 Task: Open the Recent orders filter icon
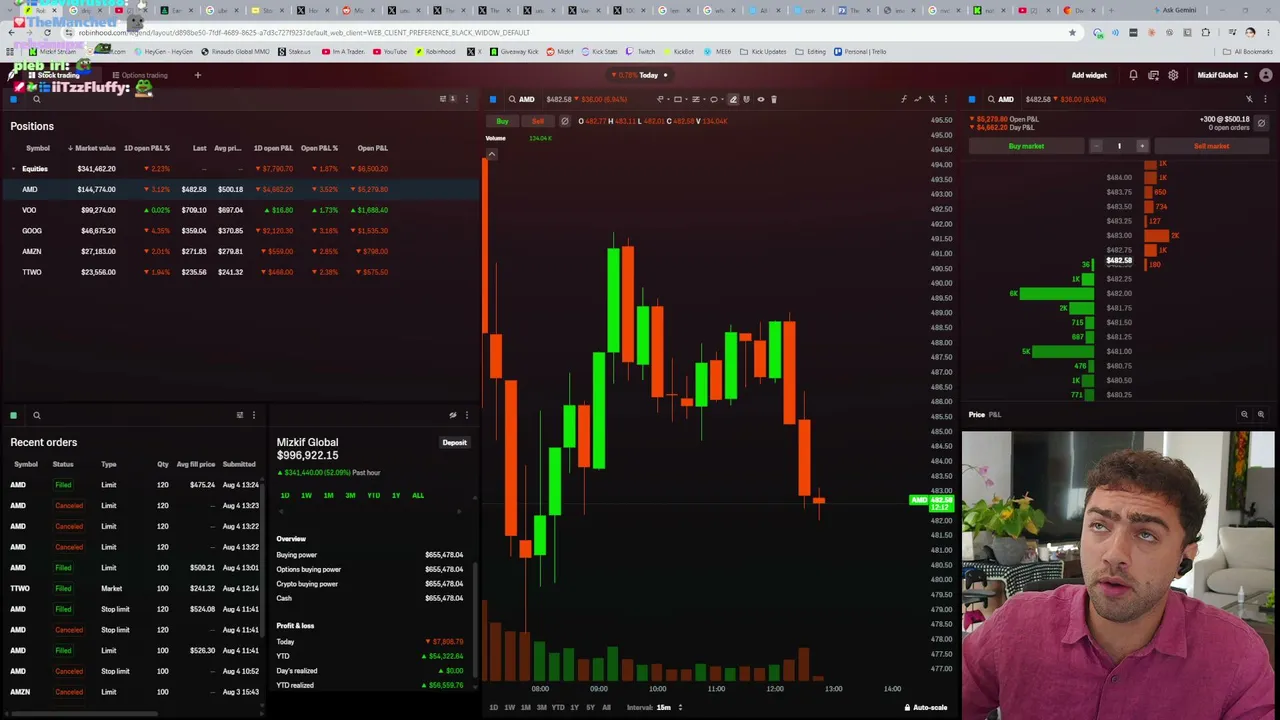[x=239, y=415]
